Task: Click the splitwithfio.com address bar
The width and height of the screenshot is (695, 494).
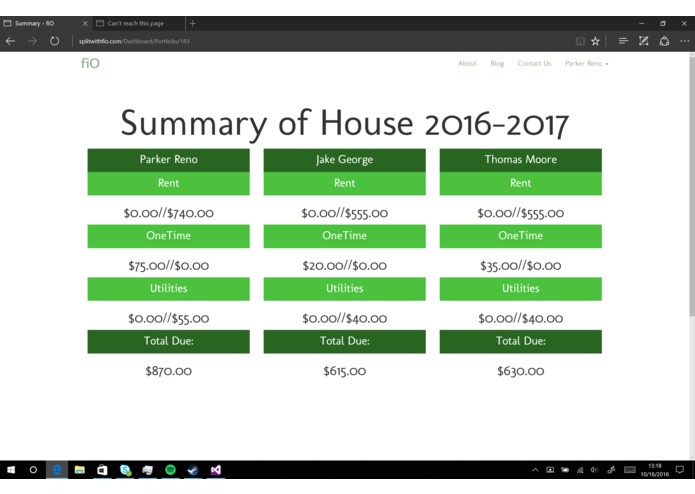Action: pyautogui.click(x=134, y=41)
